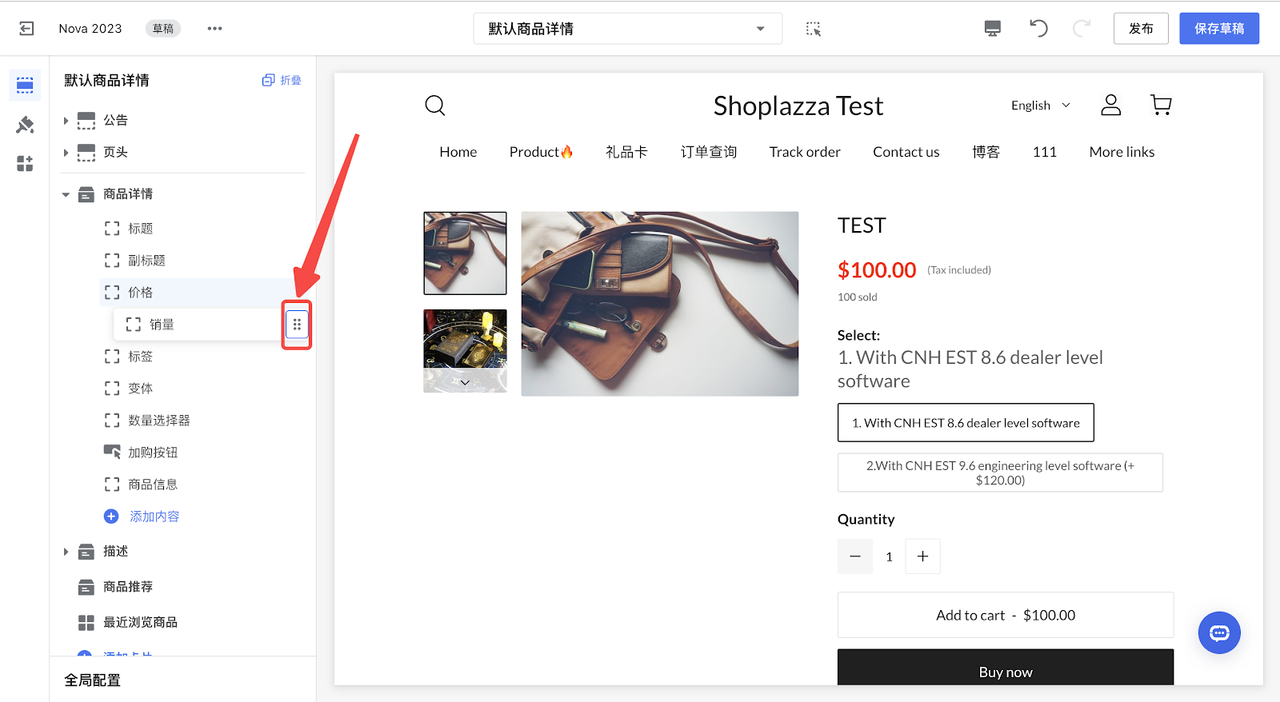Undo the last change
1280x702 pixels.
[1039, 28]
